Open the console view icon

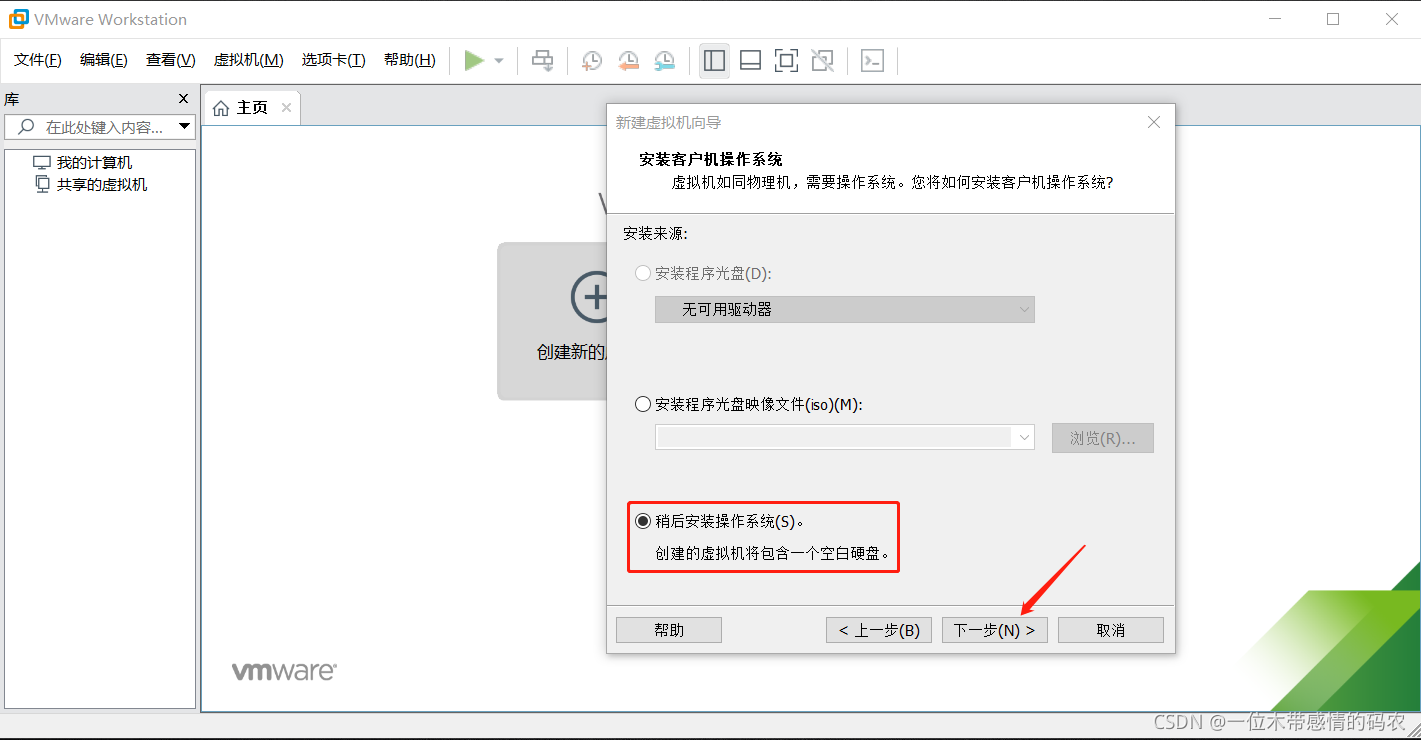coord(872,61)
